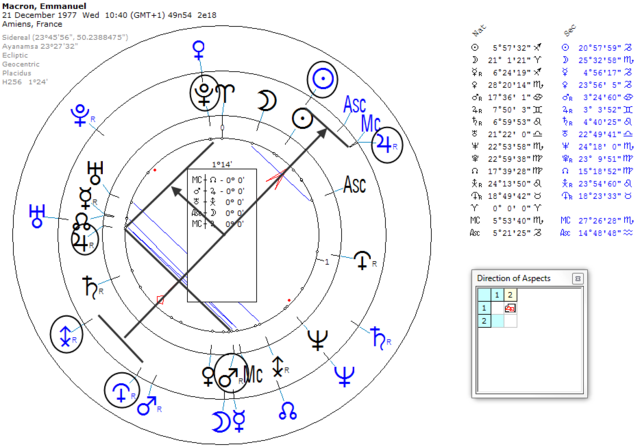Screen dimensions: 640x447
Task: Click the 'Nat' column header
Action: (479, 31)
